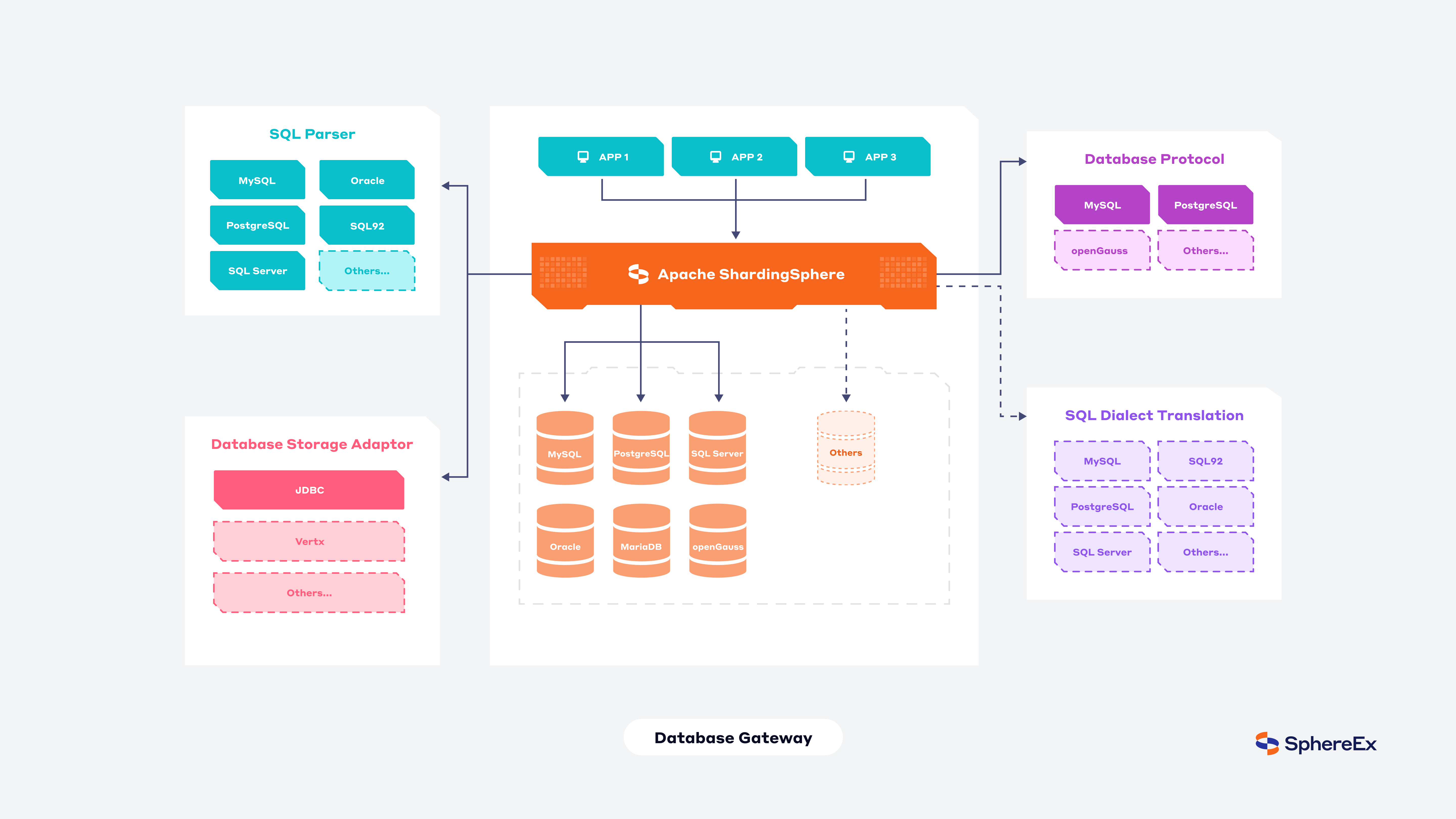This screenshot has width=1456, height=819.
Task: Click Others... under Database Storage Adaptor
Action: pos(309,593)
